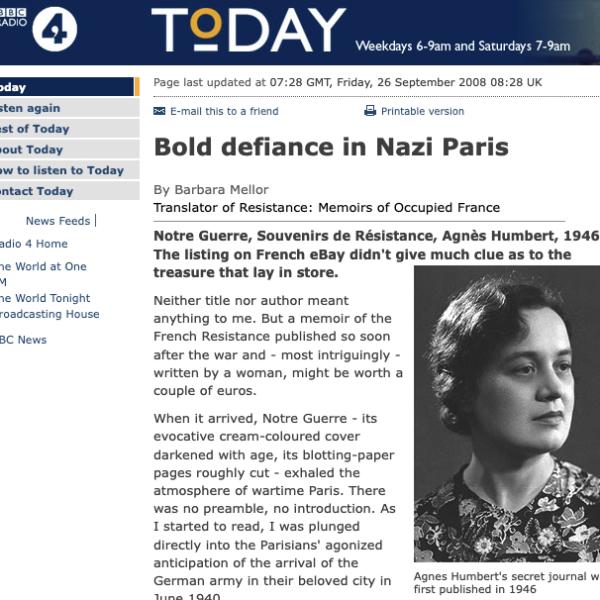
Task: Open How to listen to Today
Action: tap(70, 170)
